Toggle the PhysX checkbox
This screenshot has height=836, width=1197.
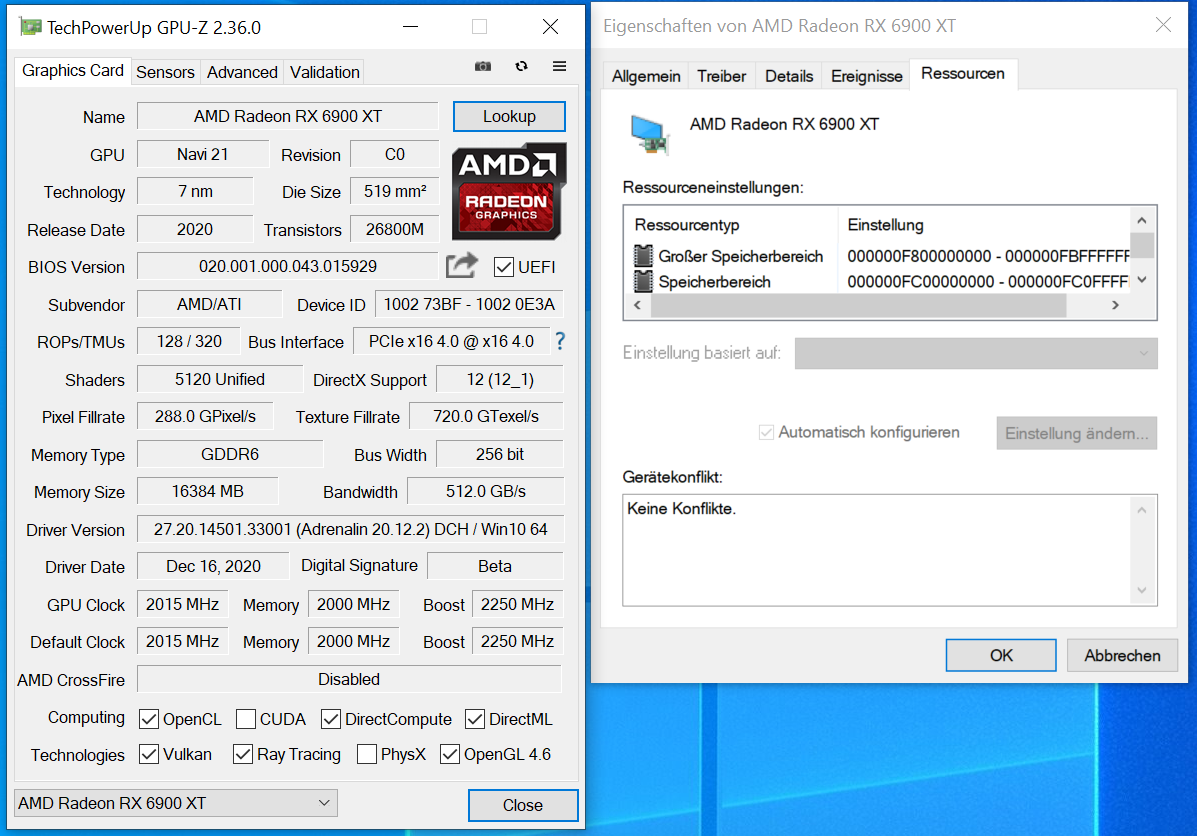click(x=366, y=754)
